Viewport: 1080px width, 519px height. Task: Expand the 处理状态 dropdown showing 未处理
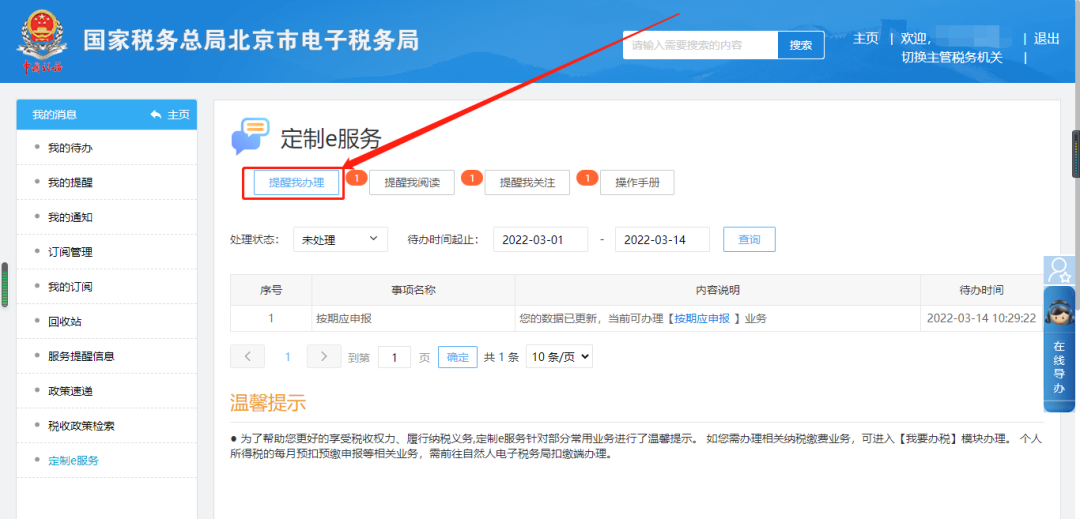click(340, 240)
